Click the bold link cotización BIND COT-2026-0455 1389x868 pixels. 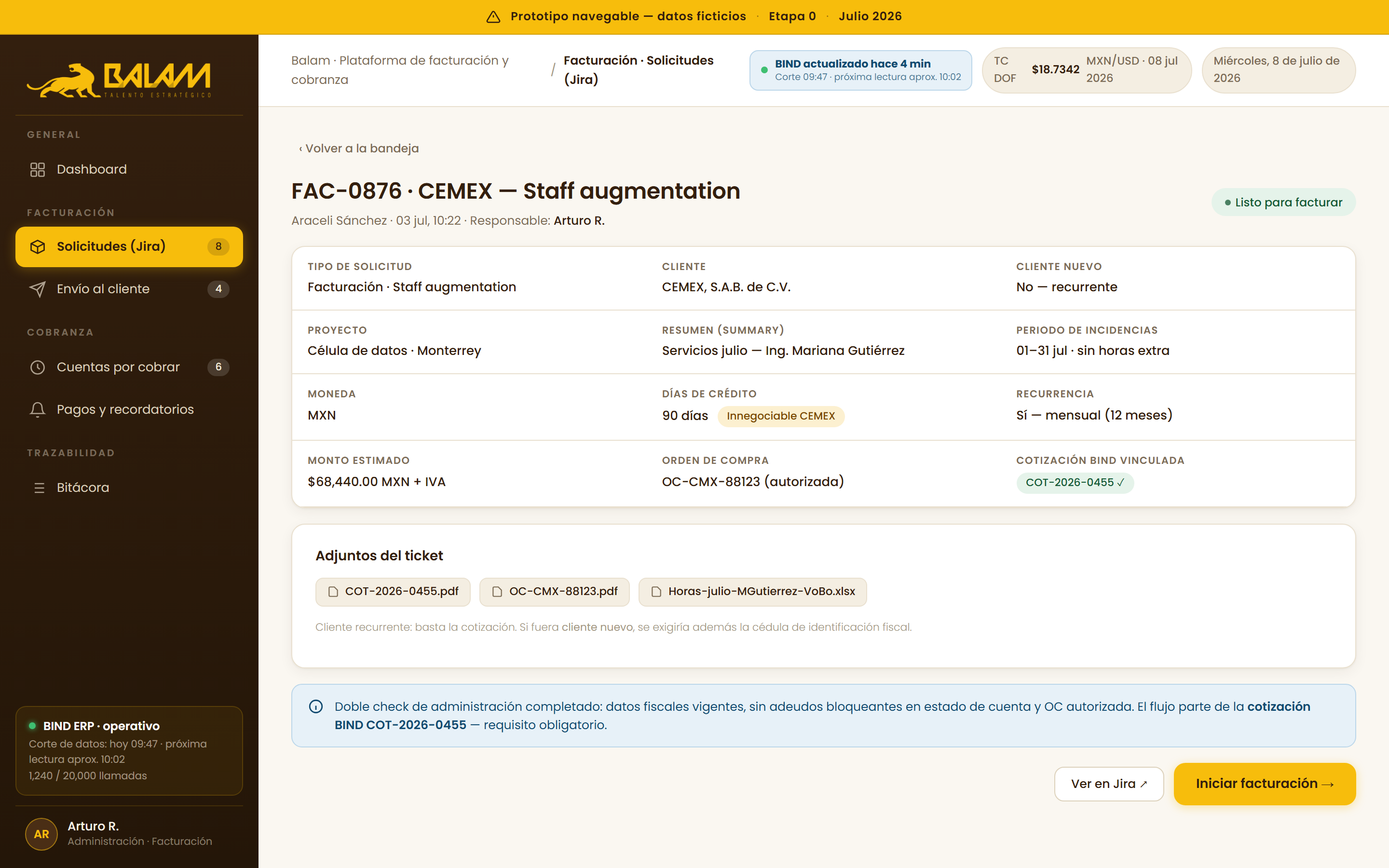[822, 716]
